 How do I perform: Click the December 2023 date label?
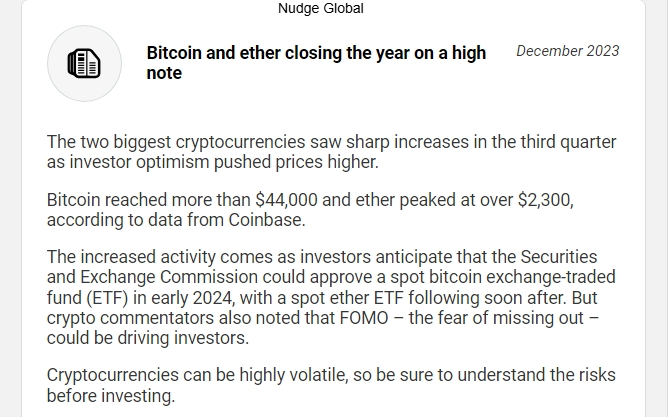pos(567,51)
